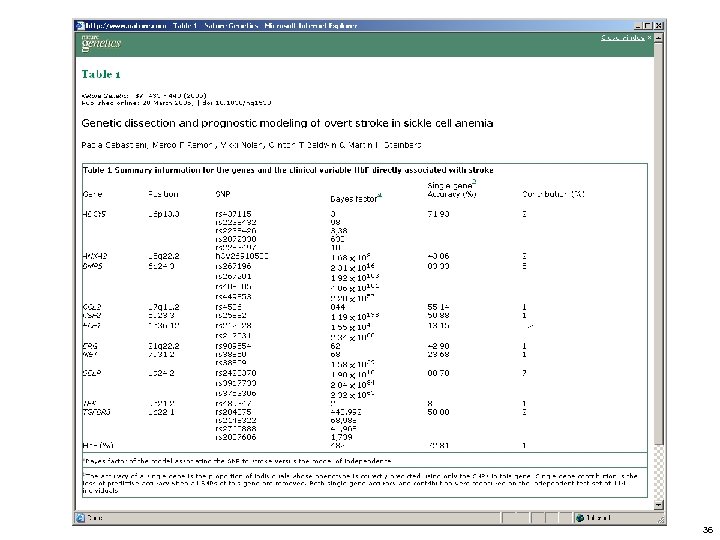
Task: Click the Nature Genetics logo
Action: (101, 43)
